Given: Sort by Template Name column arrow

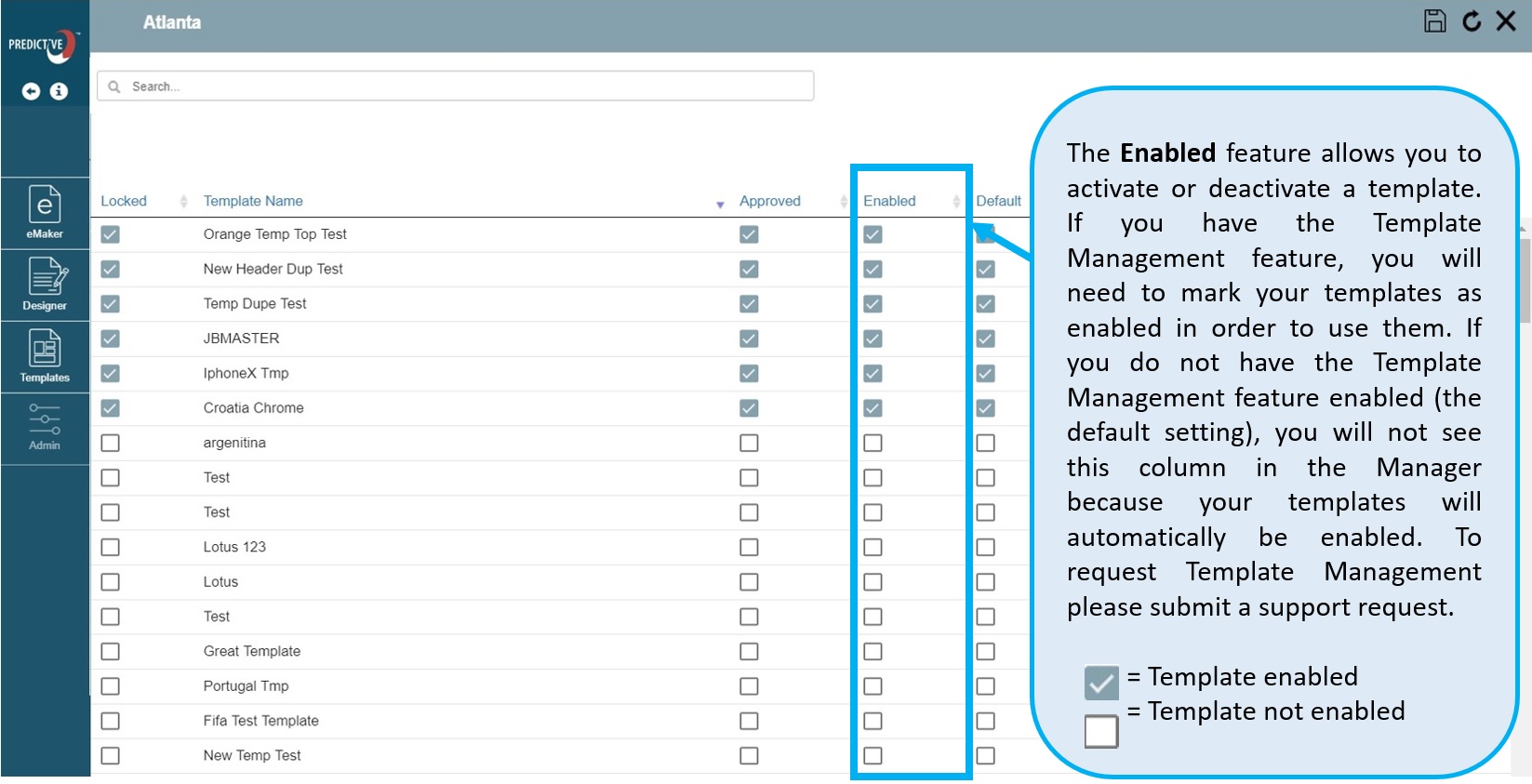Looking at the screenshot, I should 720,204.
